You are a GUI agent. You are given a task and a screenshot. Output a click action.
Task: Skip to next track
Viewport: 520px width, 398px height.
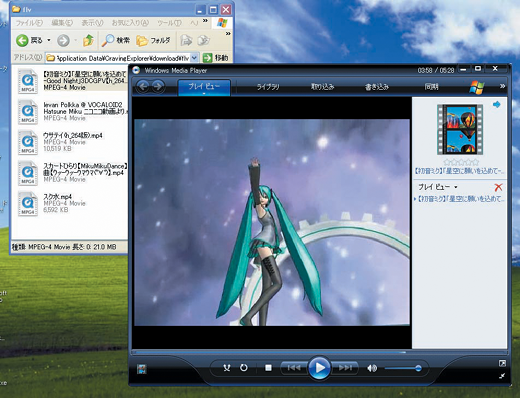tap(345, 368)
